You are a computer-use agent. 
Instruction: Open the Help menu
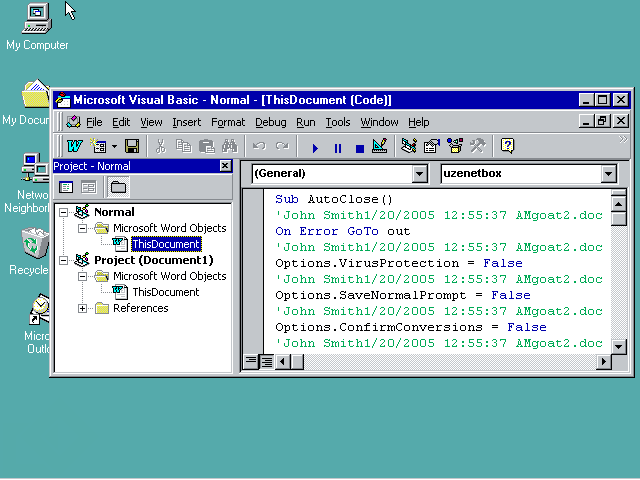418,122
